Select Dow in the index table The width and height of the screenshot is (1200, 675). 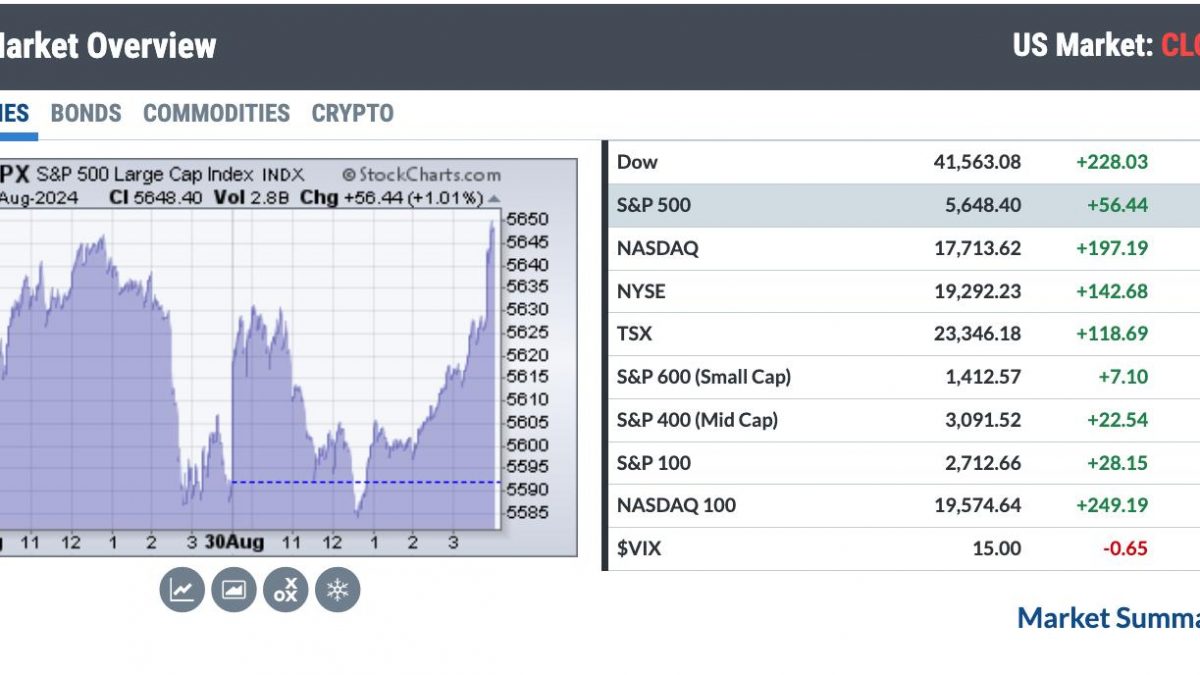(638, 162)
